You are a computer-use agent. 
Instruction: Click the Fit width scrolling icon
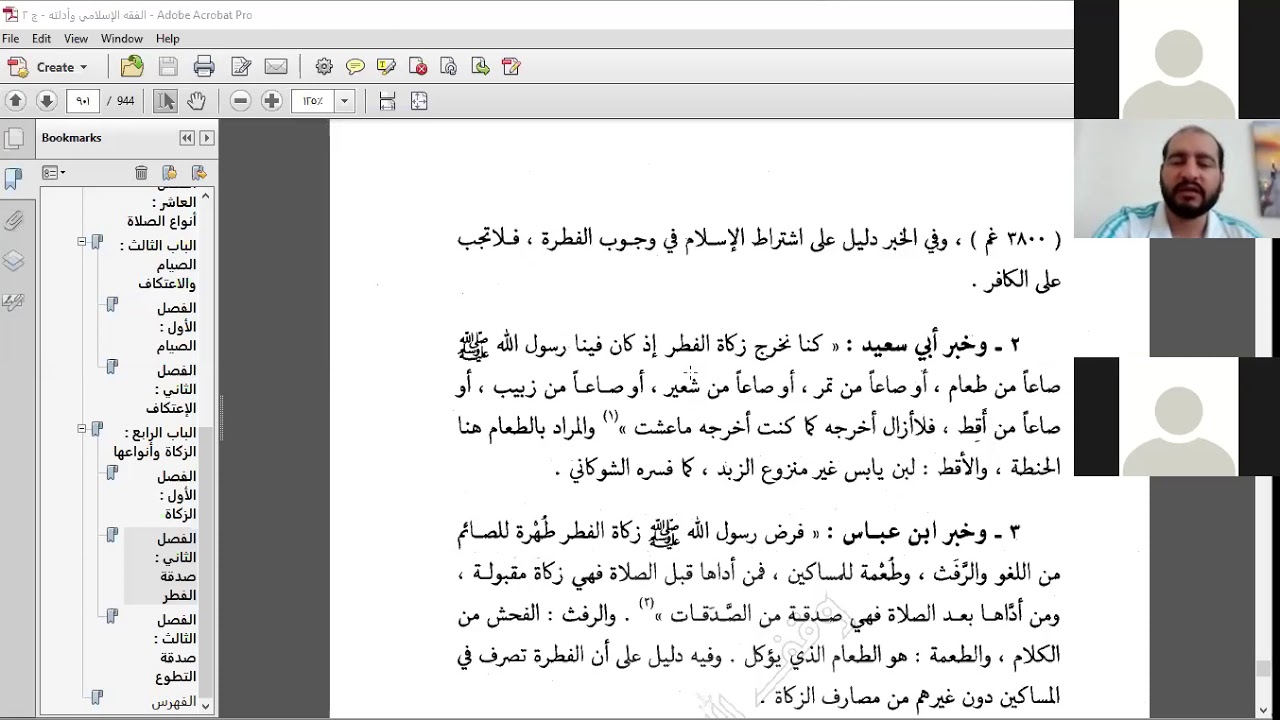point(387,100)
